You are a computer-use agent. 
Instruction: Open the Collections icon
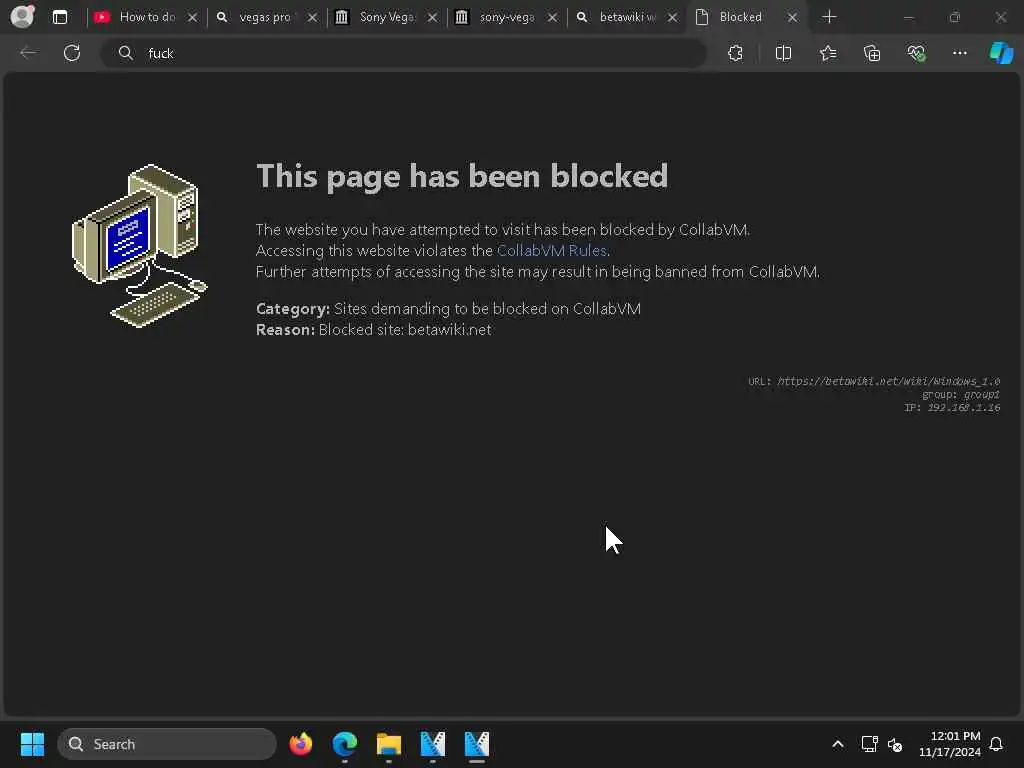pos(872,53)
